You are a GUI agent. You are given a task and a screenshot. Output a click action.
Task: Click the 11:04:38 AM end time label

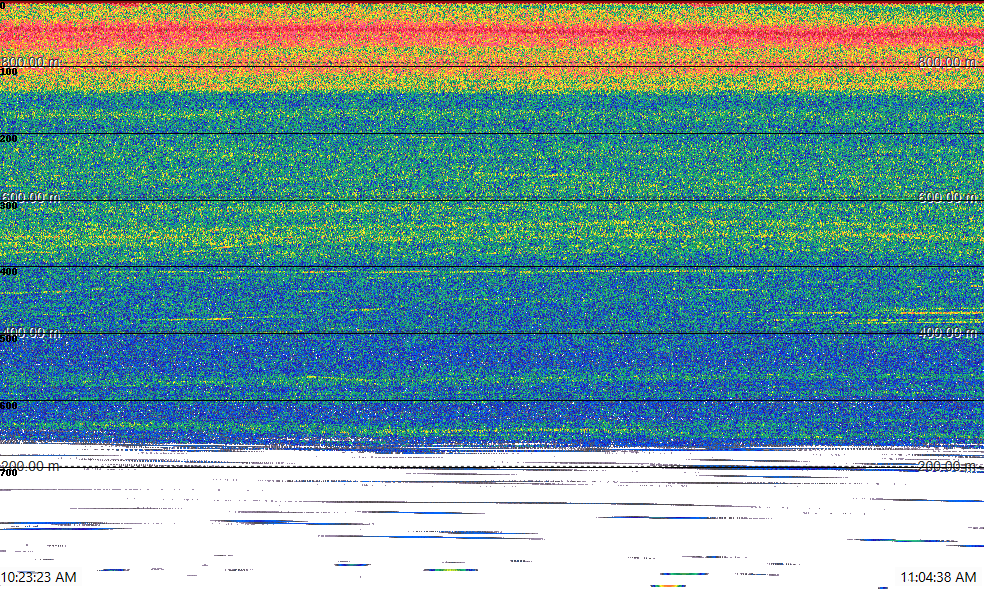point(938,577)
